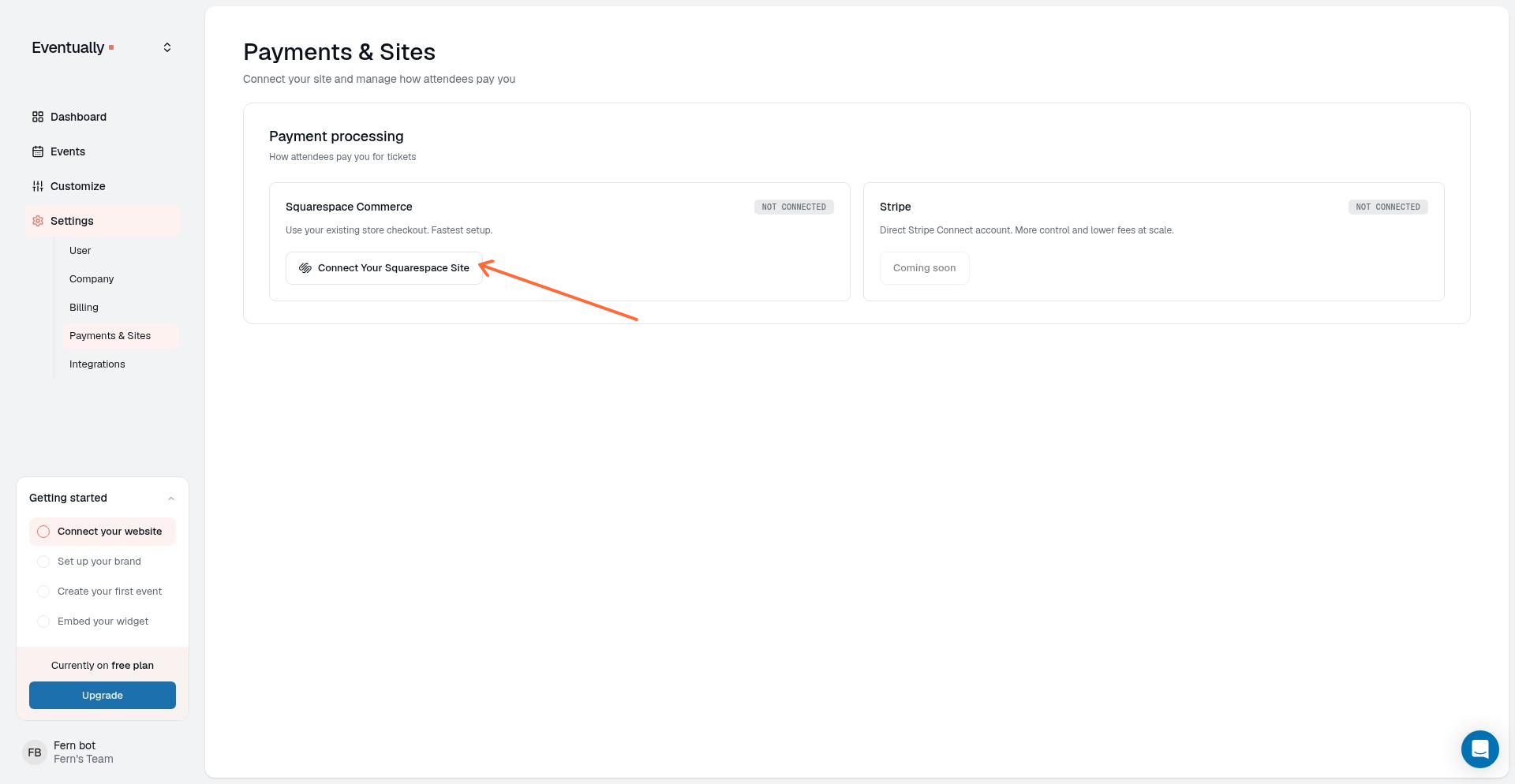Collapse the Getting started panel

coord(171,498)
